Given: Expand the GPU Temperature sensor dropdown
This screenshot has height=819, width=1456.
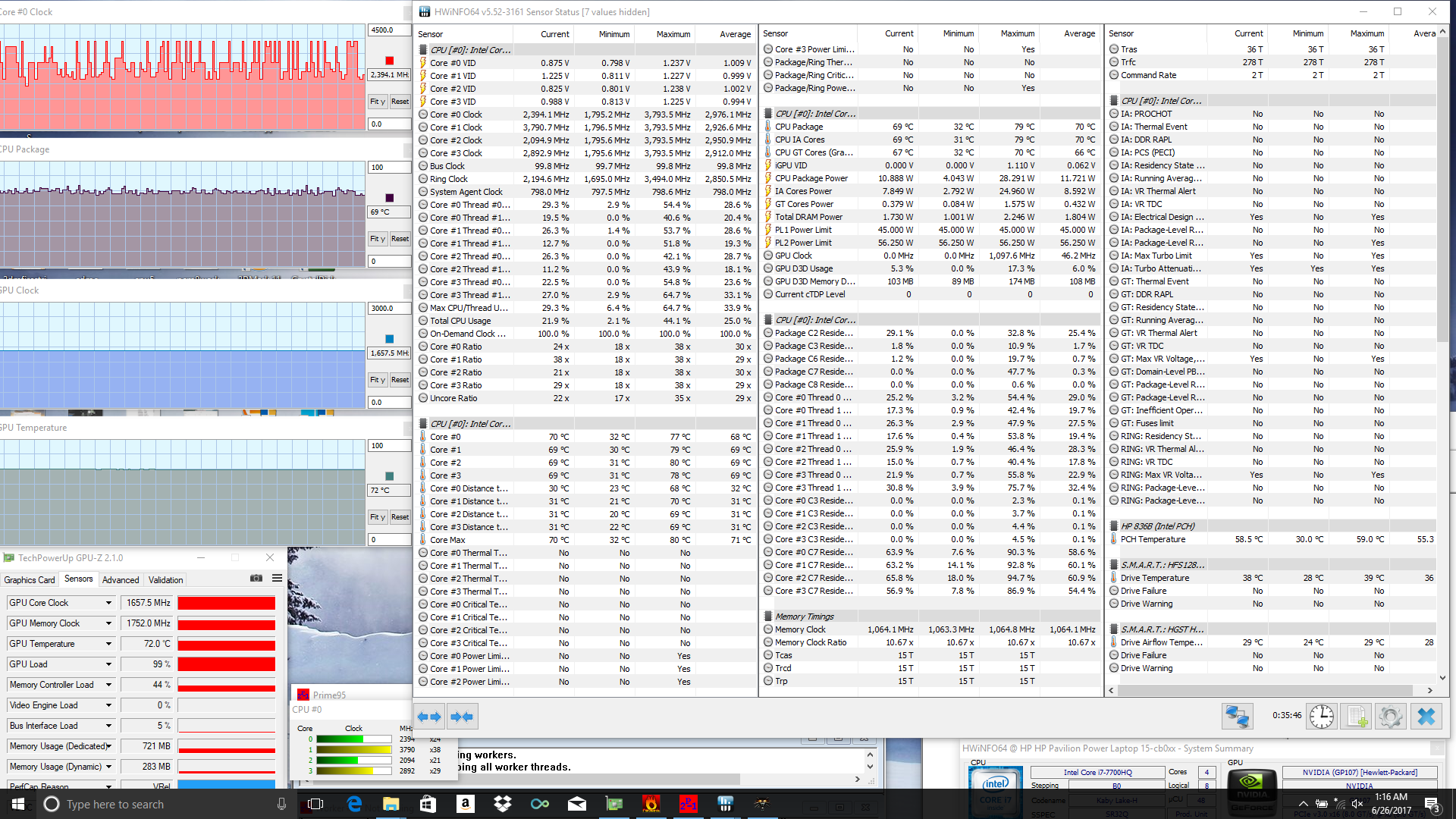Looking at the screenshot, I should tap(108, 644).
